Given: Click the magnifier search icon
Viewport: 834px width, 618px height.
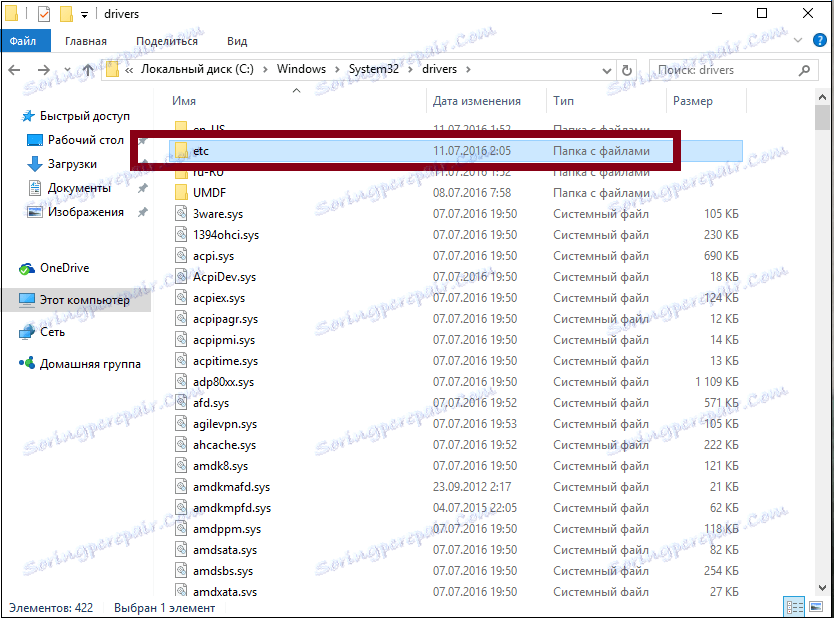Looking at the screenshot, I should pos(805,70).
